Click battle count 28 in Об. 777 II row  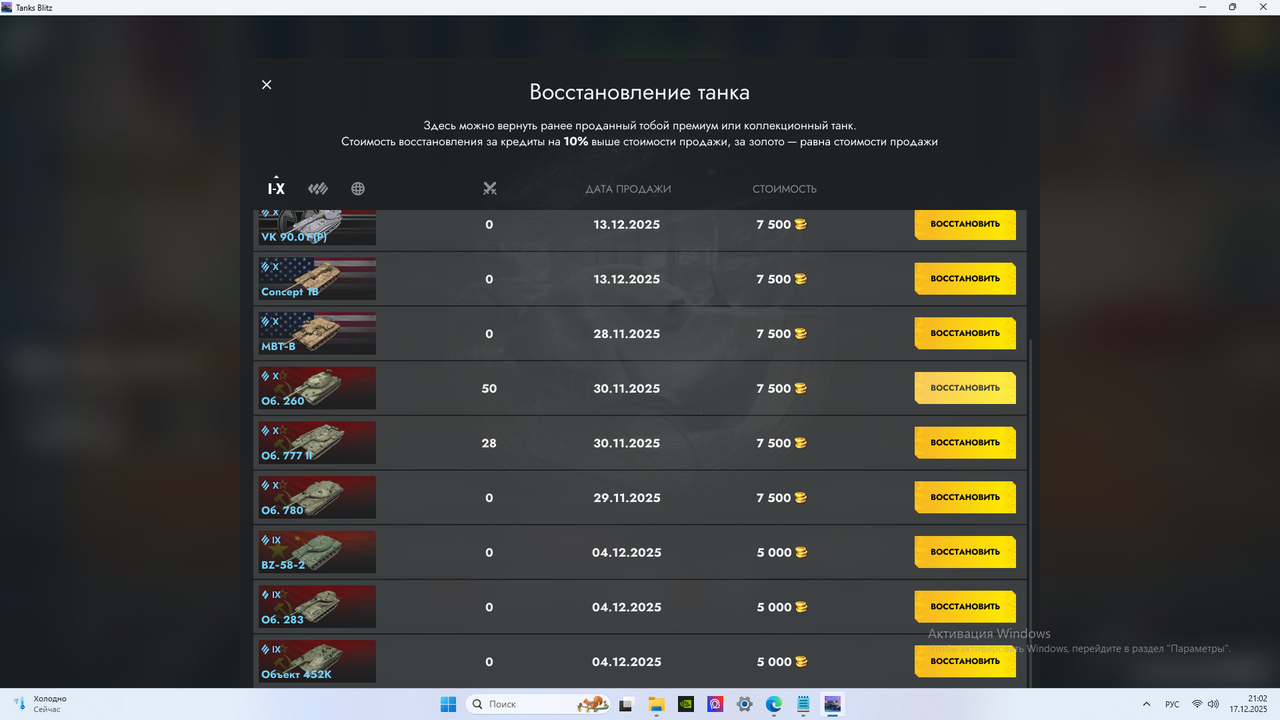[489, 443]
